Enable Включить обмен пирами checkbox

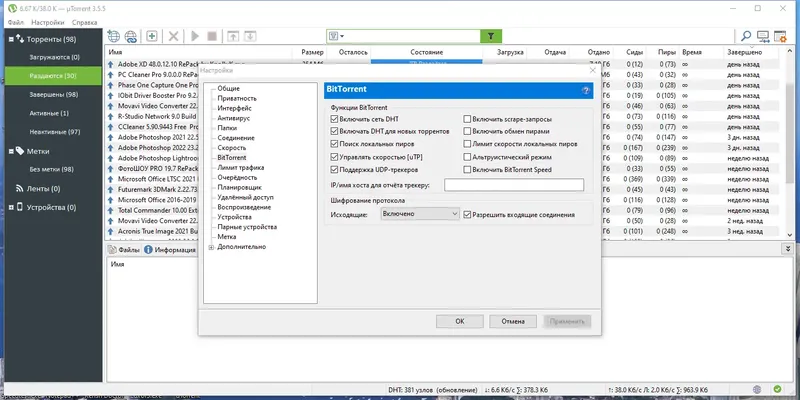click(x=467, y=131)
